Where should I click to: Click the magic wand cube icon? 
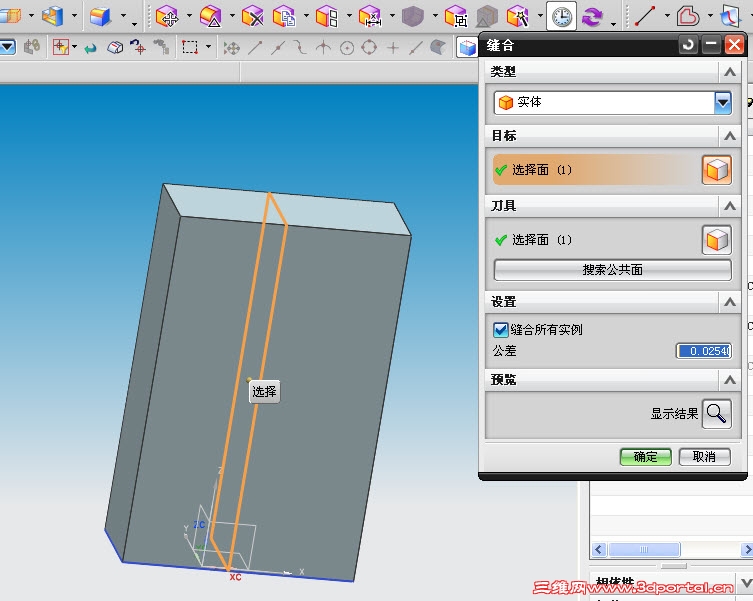pyautogui.click(x=518, y=16)
